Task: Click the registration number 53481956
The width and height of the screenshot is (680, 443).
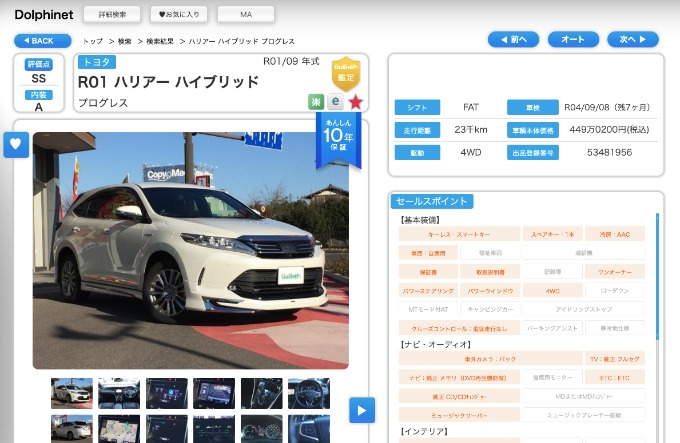Action: [x=609, y=153]
